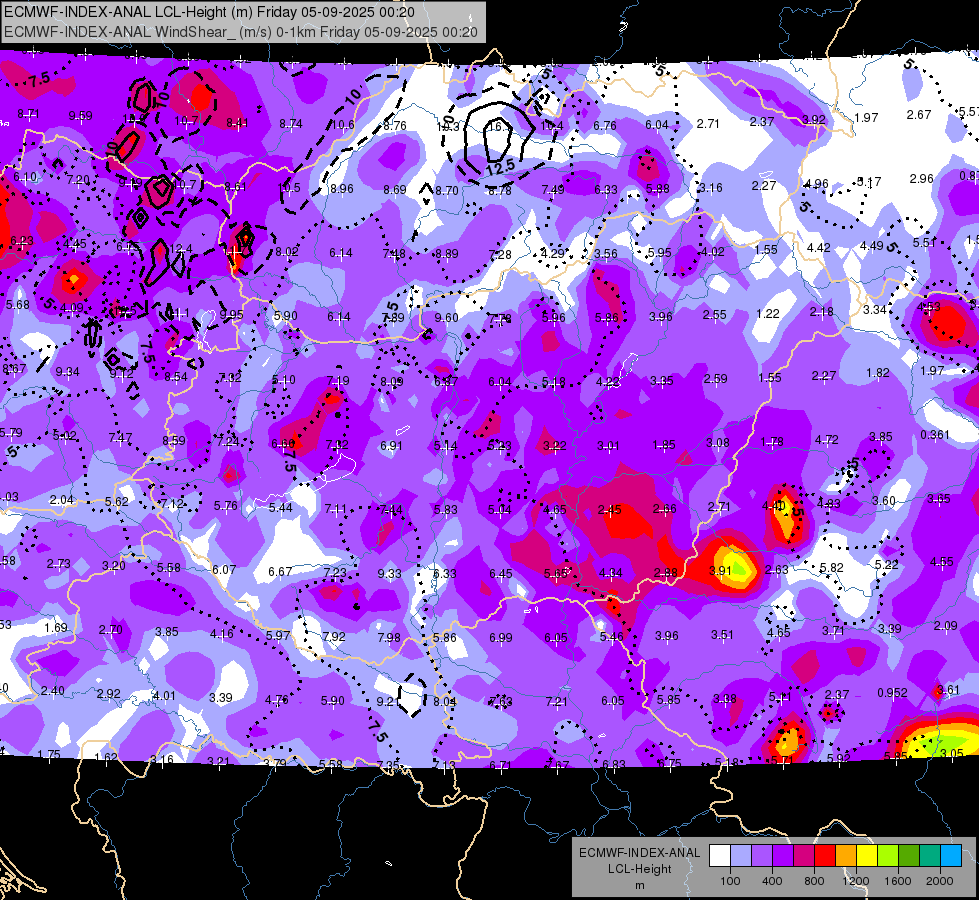Click the lime green legend swatch
The width and height of the screenshot is (979, 900).
[888, 856]
